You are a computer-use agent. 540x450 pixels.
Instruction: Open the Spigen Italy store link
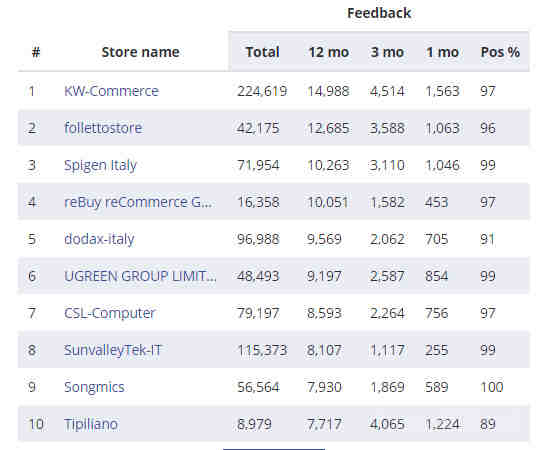coord(100,165)
